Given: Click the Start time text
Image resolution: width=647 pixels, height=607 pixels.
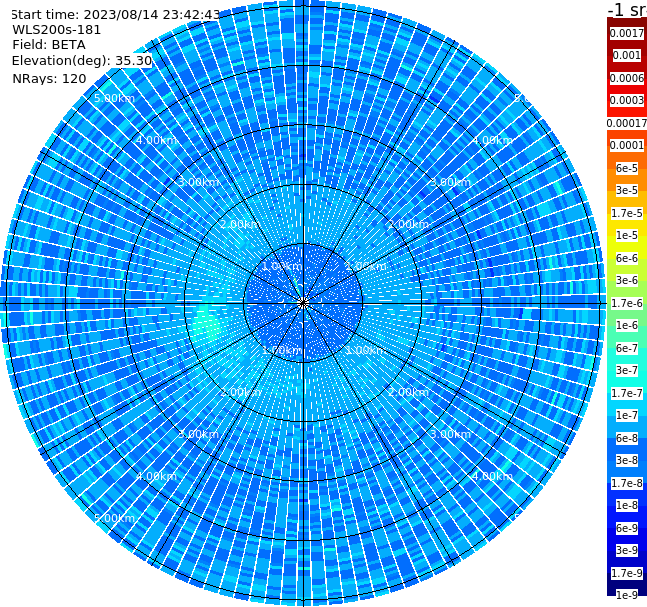Looking at the screenshot, I should coord(116,15).
